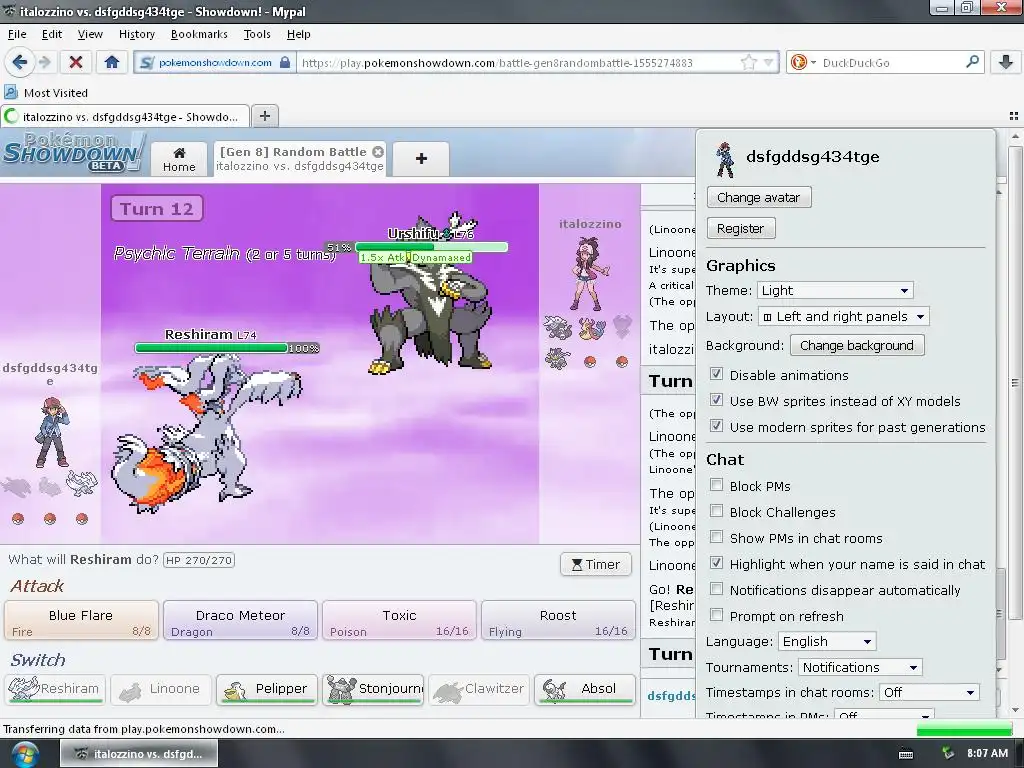Start the battle Timer
This screenshot has width=1024, height=768.
point(596,565)
